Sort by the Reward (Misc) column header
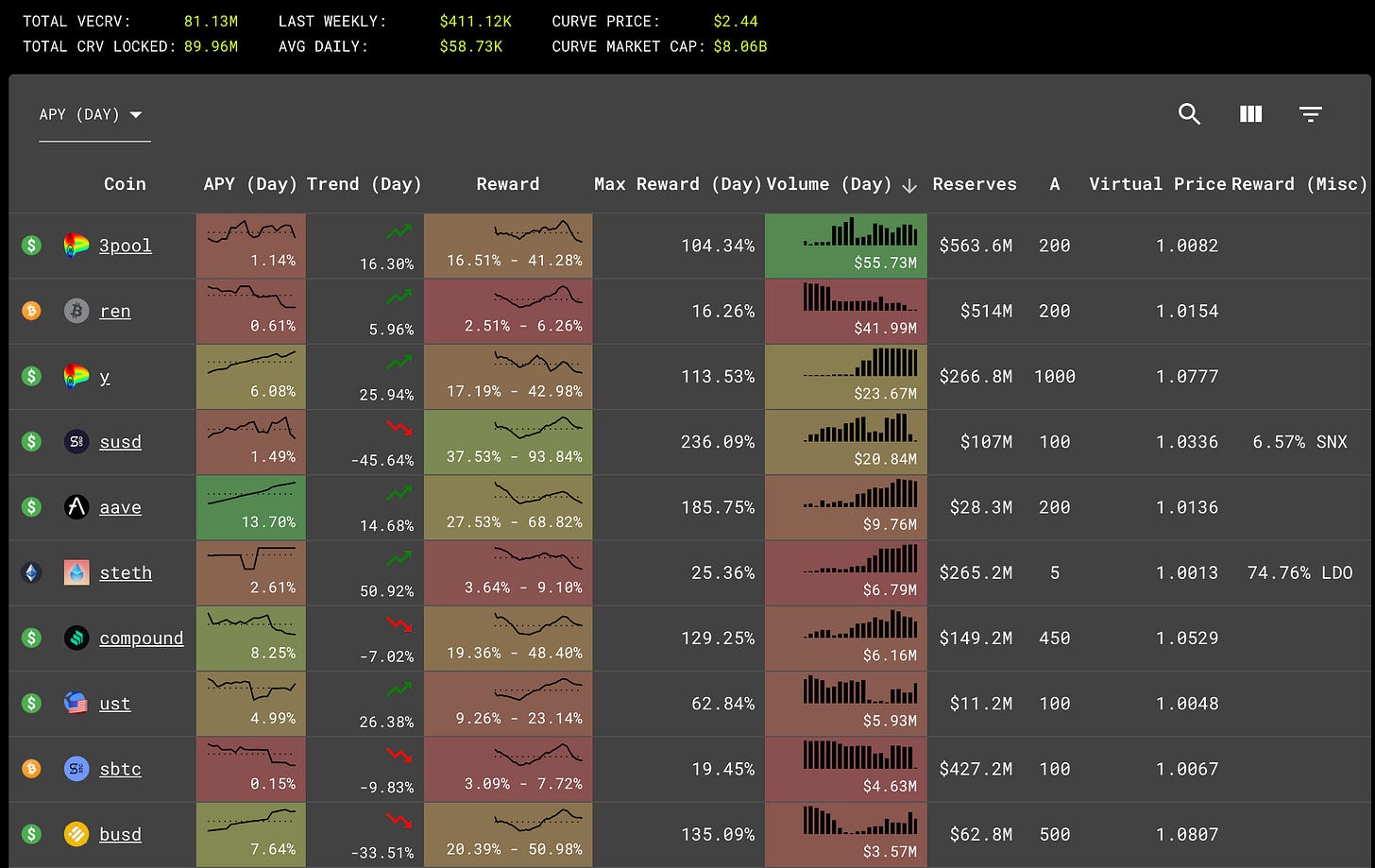The height and width of the screenshot is (868, 1375). coord(1299,184)
